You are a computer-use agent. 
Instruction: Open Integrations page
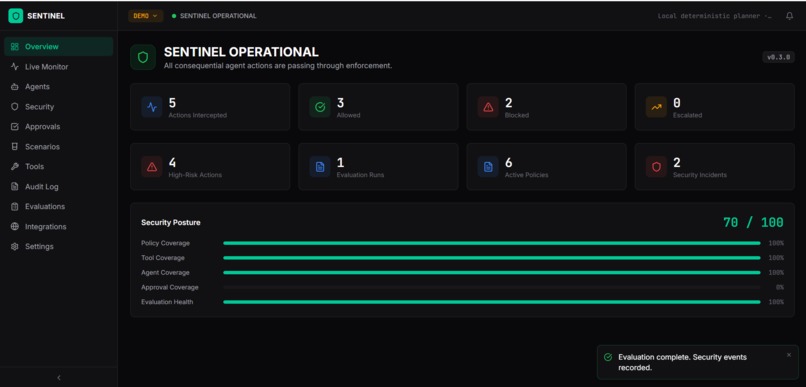tap(59, 227)
